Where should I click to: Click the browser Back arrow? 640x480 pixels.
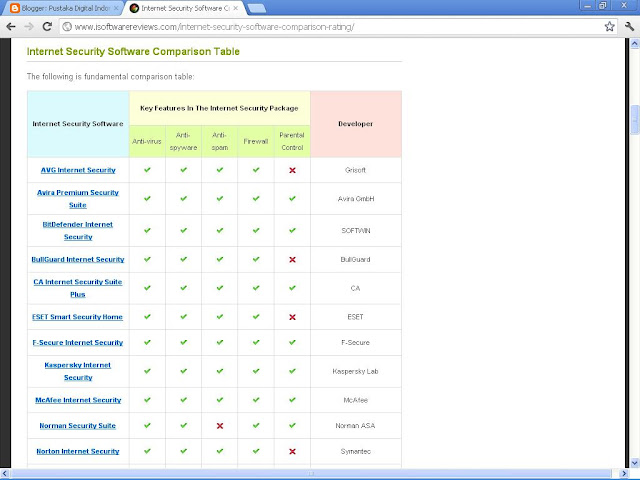point(11,27)
